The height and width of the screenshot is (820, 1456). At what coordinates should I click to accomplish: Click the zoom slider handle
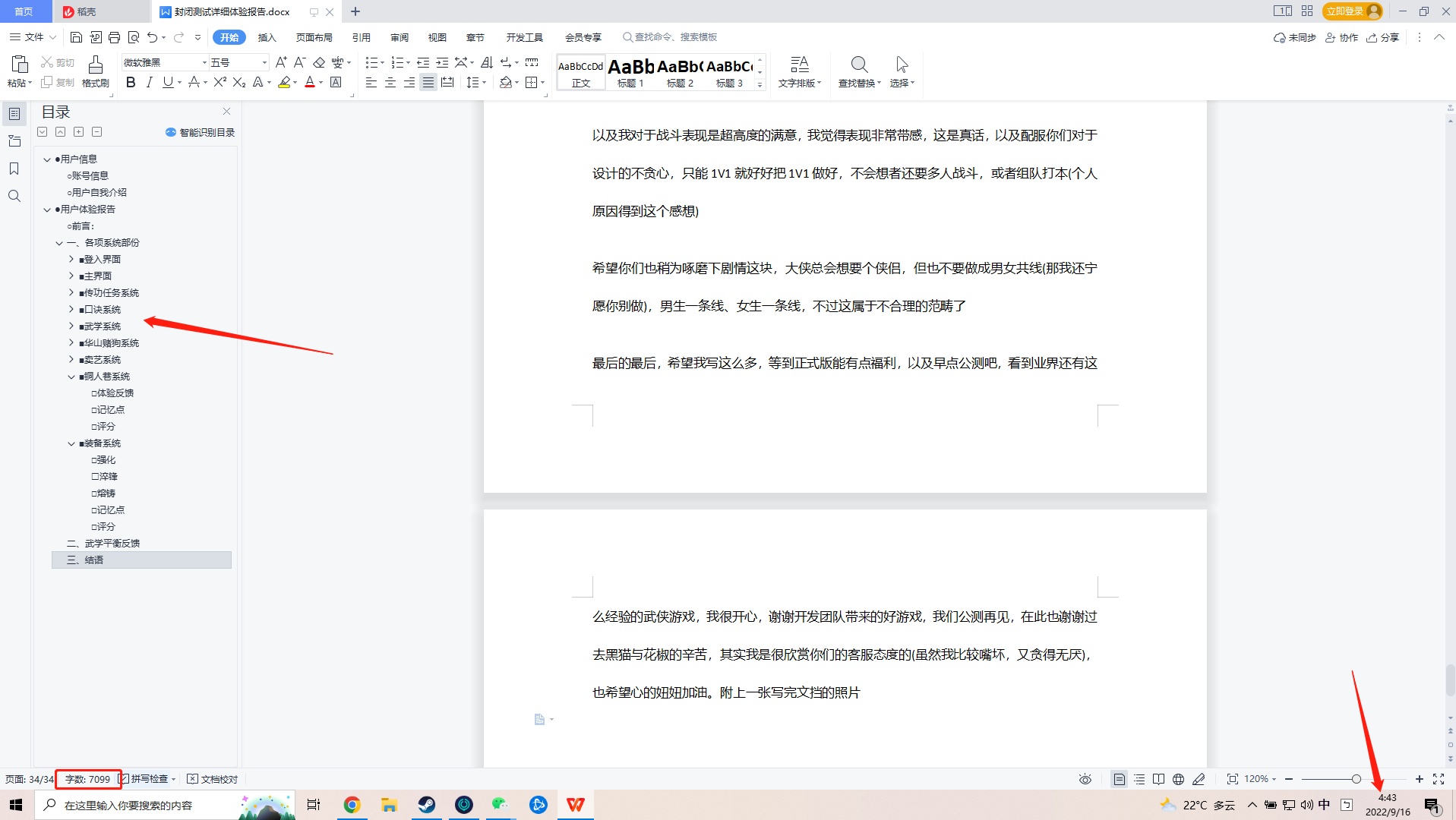[x=1357, y=779]
